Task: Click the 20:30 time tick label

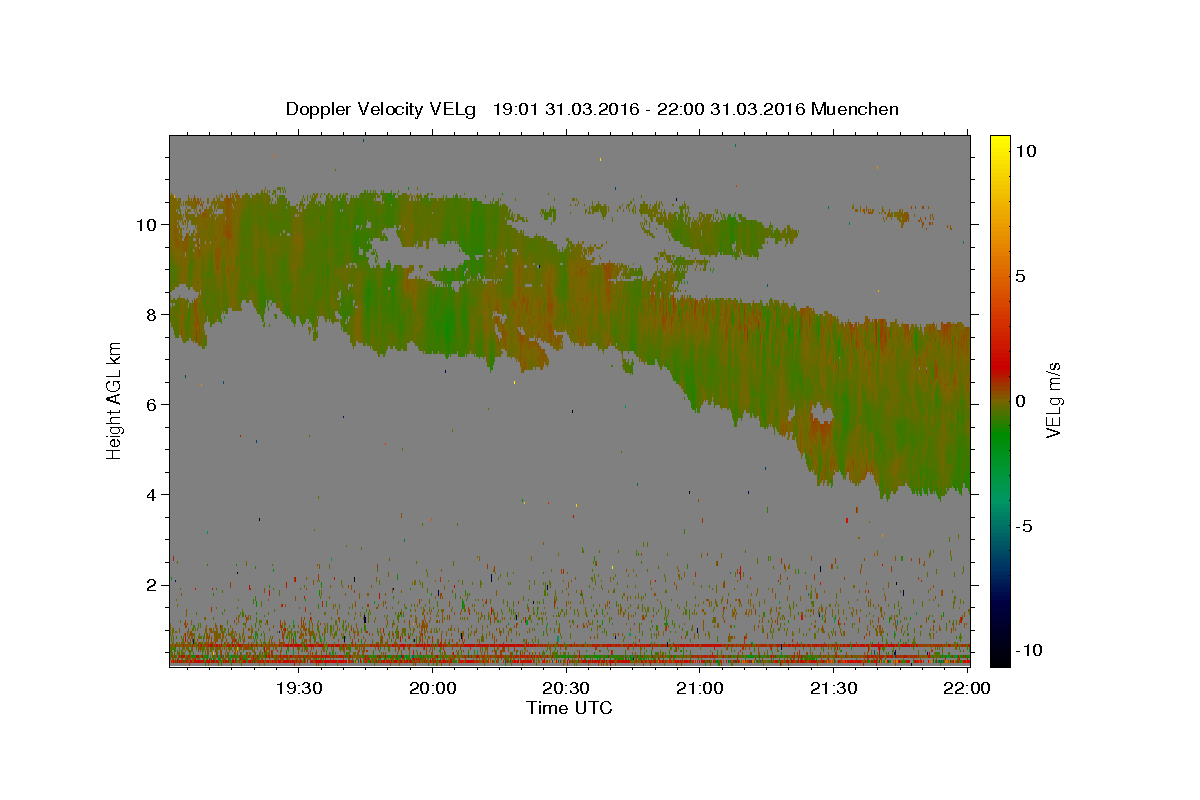Action: coord(566,688)
